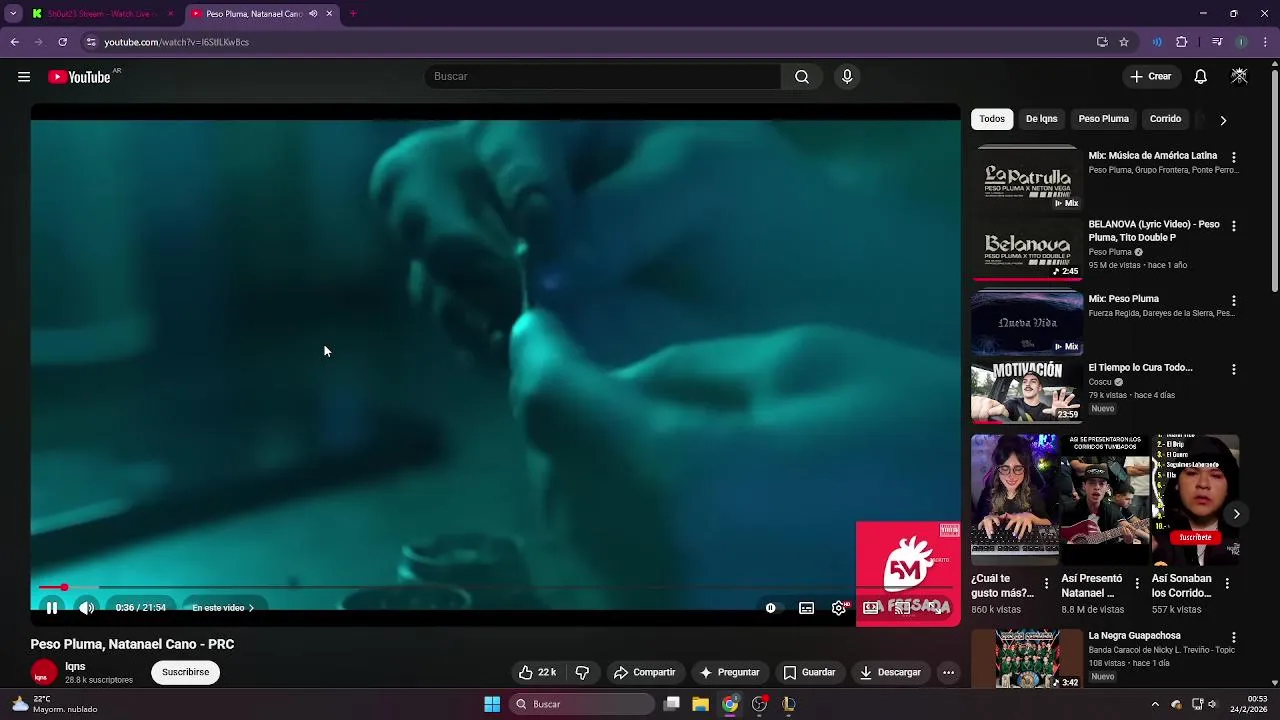Click the address bar URL

point(177,42)
